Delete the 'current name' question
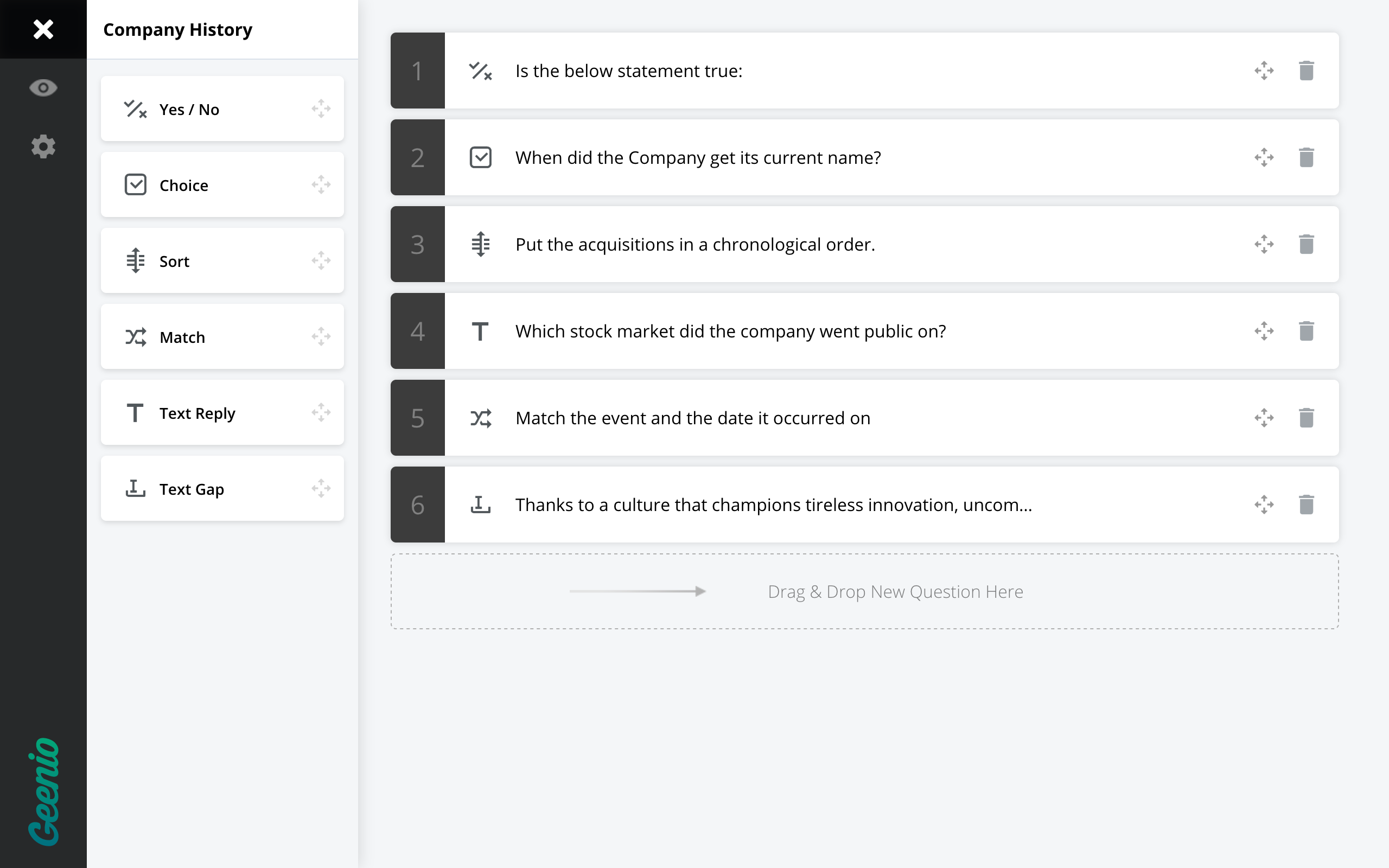This screenshot has height=868, width=1389. pyautogui.click(x=1307, y=157)
